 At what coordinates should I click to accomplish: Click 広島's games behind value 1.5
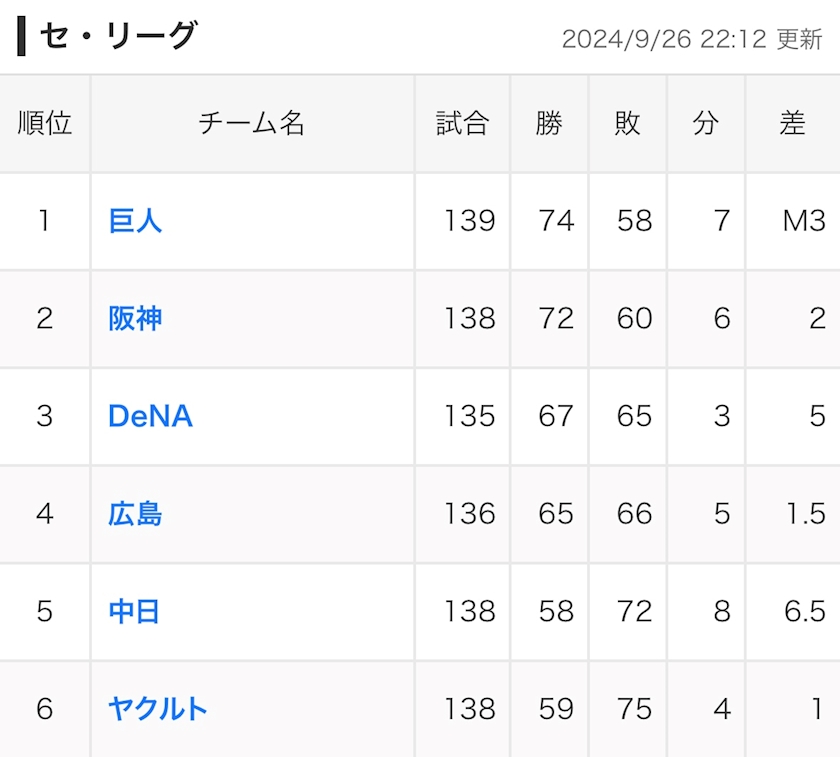805,514
